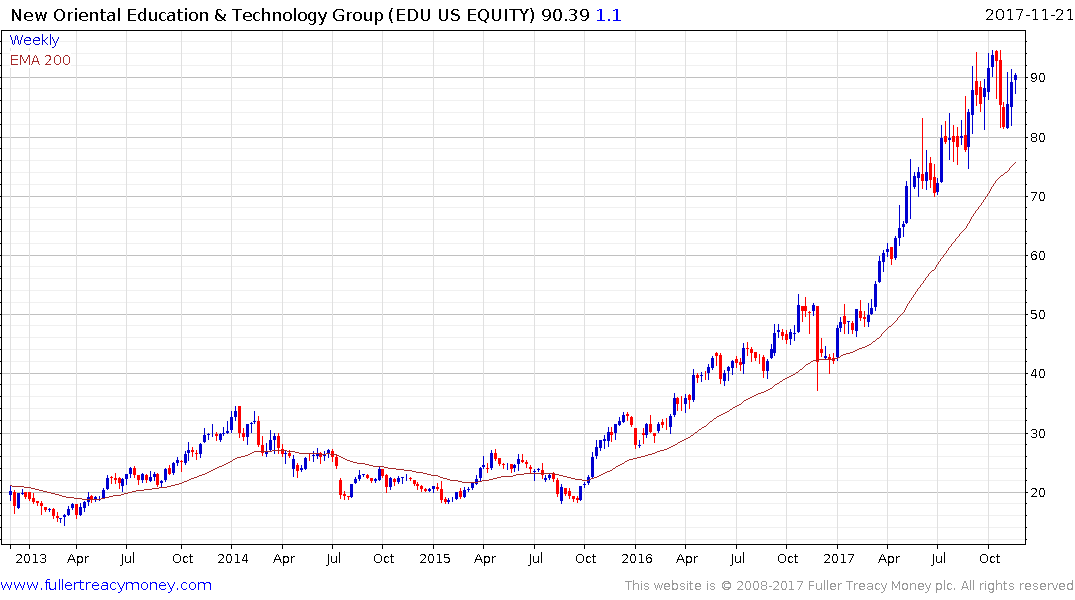Click the blue change value 1.1

point(609,15)
